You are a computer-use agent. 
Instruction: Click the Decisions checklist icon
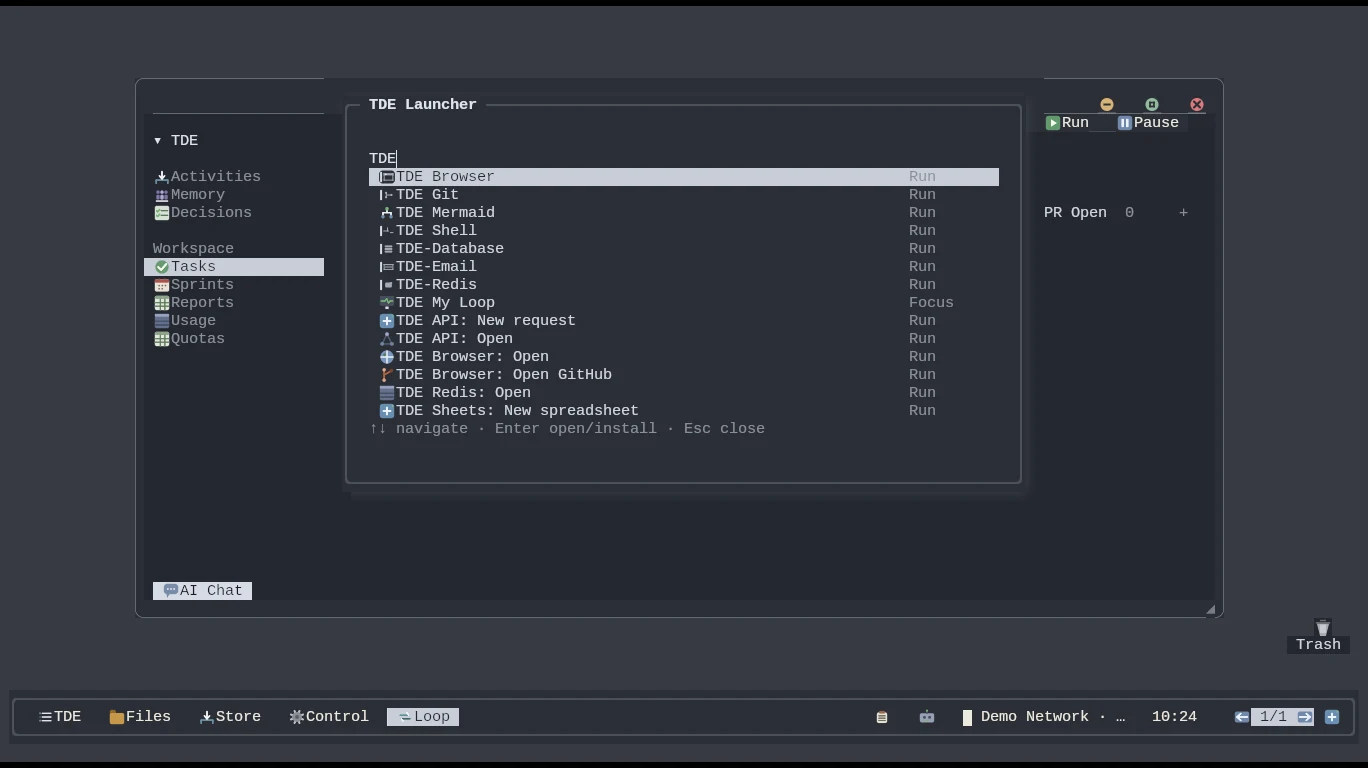tap(162, 213)
